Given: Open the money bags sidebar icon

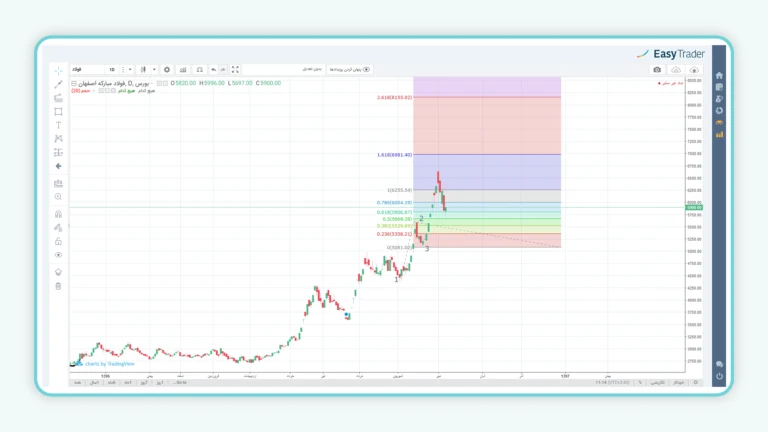Looking at the screenshot, I should pyautogui.click(x=719, y=99).
